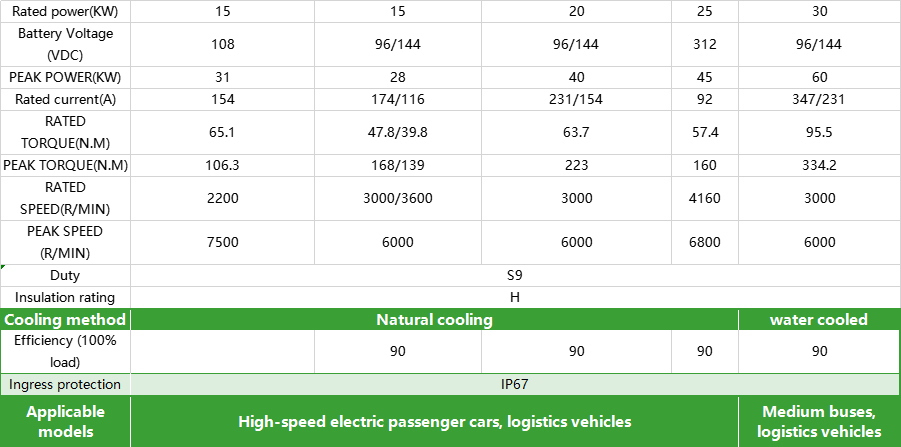901x447 pixels.
Task: Select the Battery Voltage (VDC) label cell
Action: click(x=65, y=44)
